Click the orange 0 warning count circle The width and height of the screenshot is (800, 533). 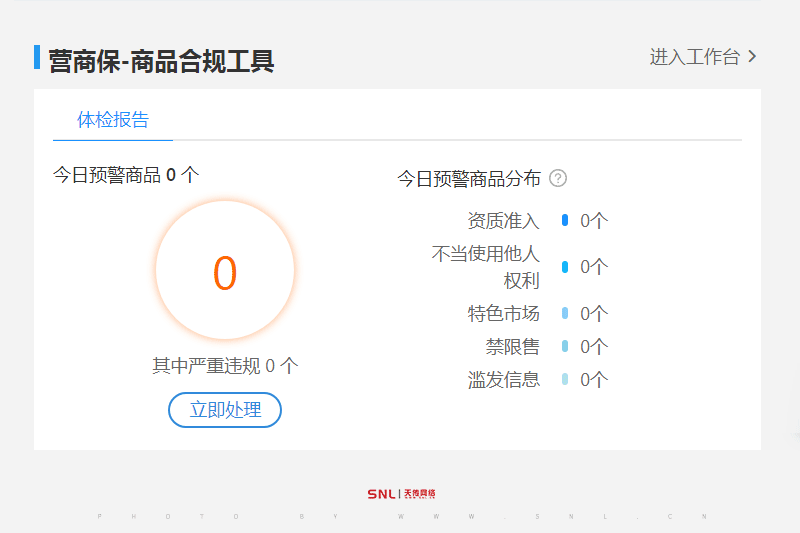tap(225, 270)
